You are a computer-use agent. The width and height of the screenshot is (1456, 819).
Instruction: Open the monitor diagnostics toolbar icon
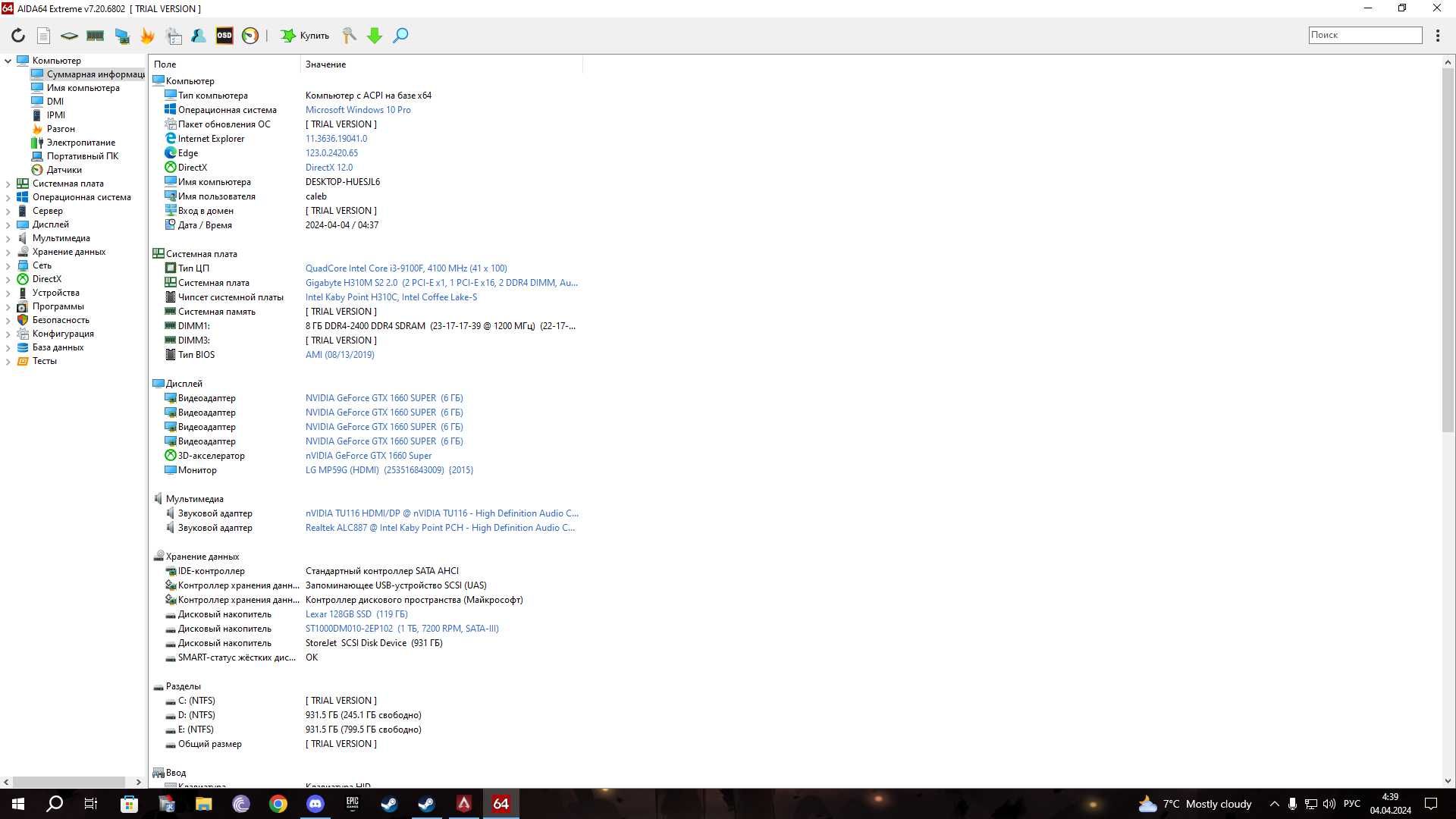pos(121,35)
